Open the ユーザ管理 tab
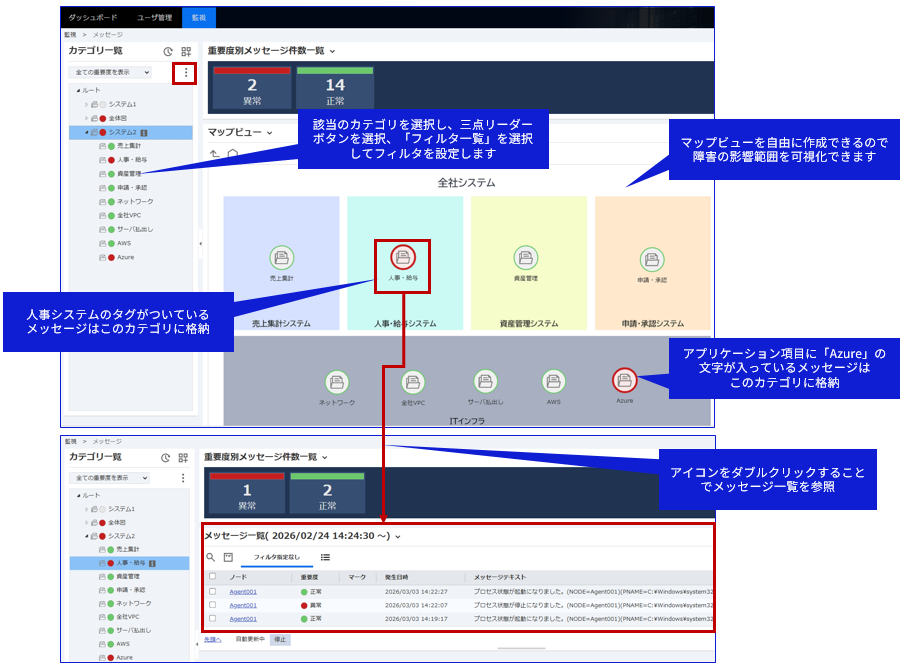 [x=154, y=18]
